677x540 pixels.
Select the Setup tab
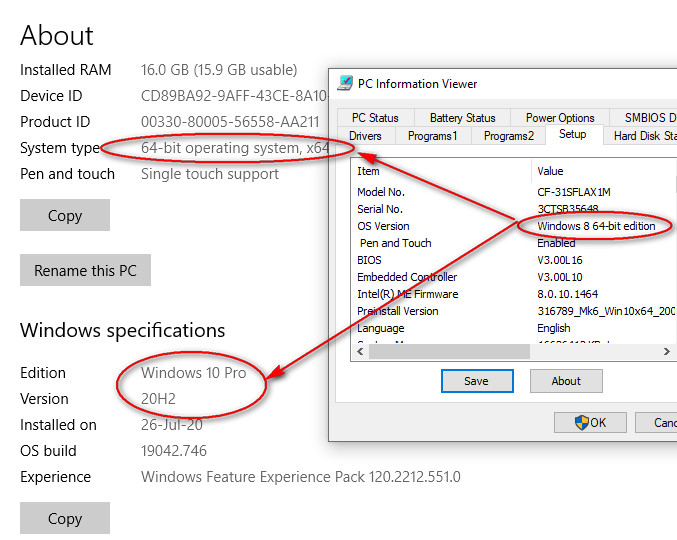pos(573,134)
